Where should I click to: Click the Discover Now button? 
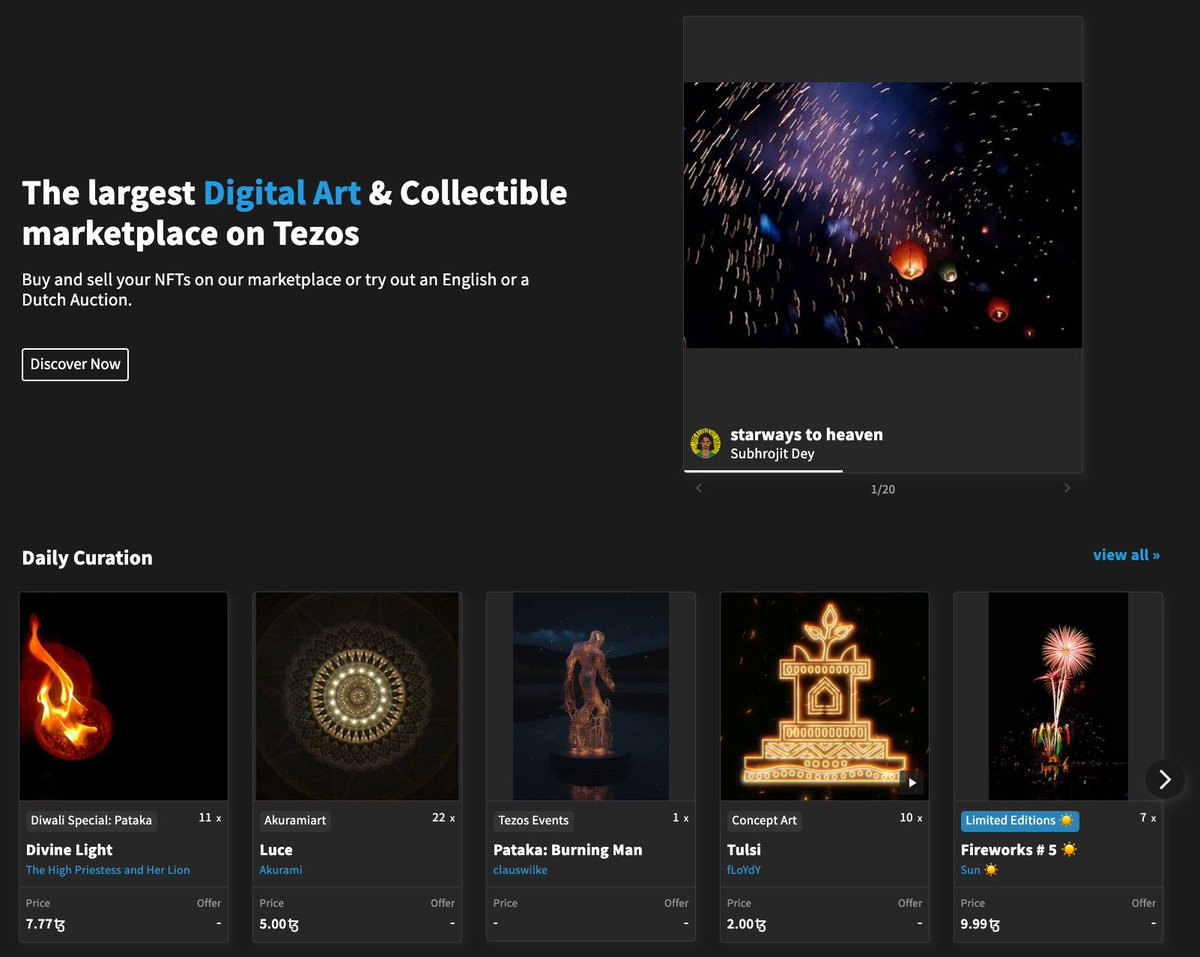tap(75, 364)
